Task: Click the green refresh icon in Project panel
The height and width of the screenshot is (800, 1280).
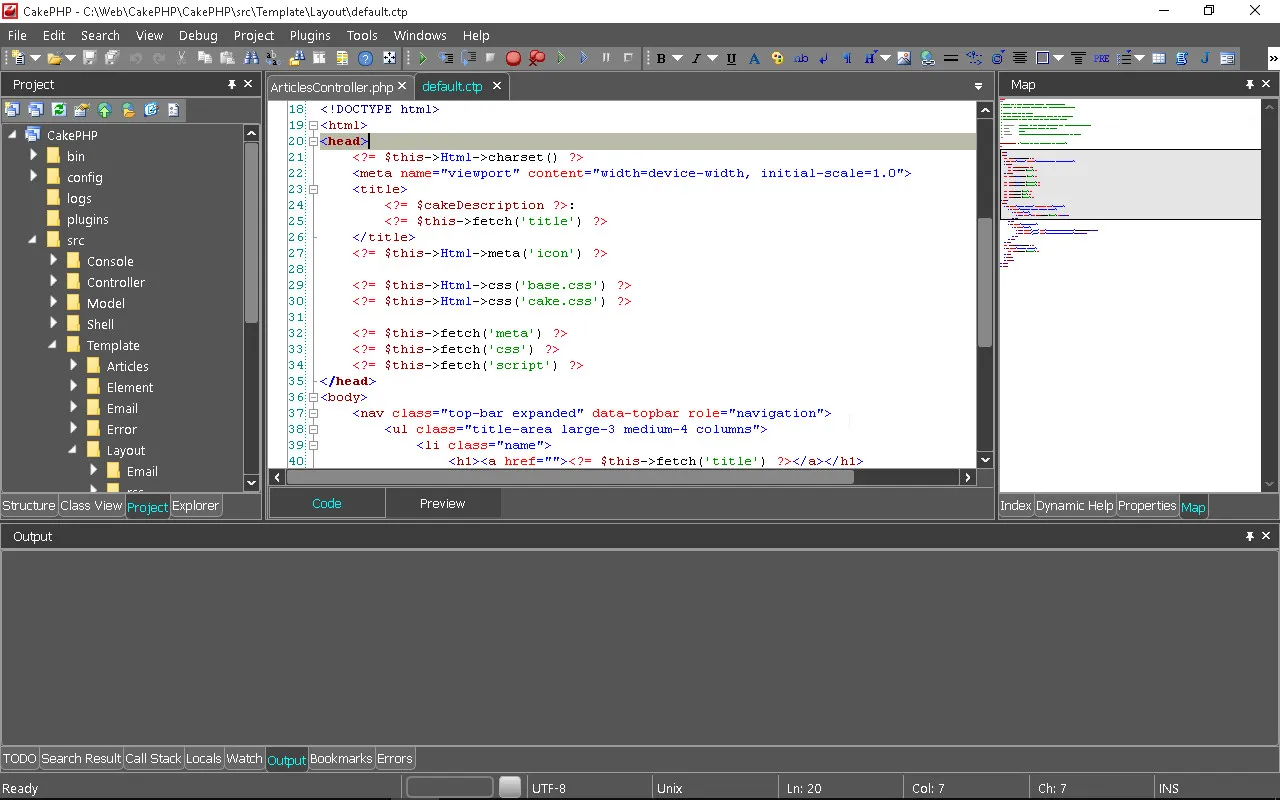Action: [58, 110]
